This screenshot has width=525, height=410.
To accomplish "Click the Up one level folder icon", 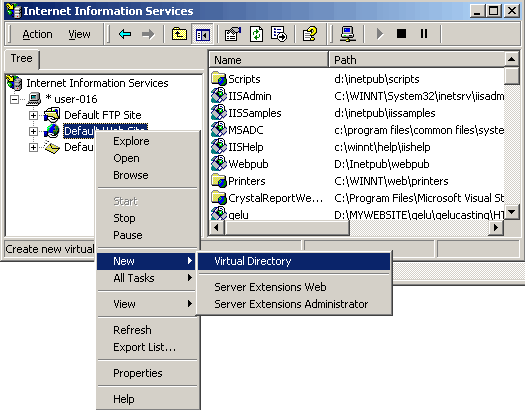I will 179,34.
